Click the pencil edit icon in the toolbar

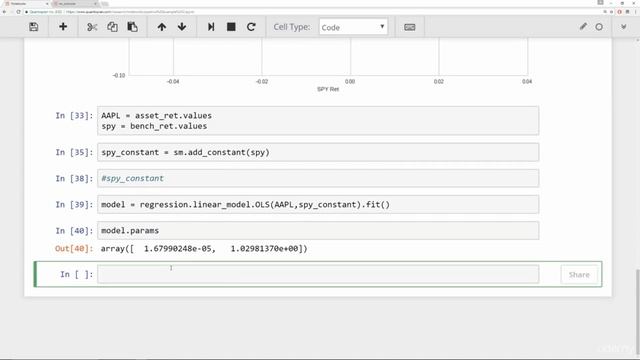[x=583, y=27]
